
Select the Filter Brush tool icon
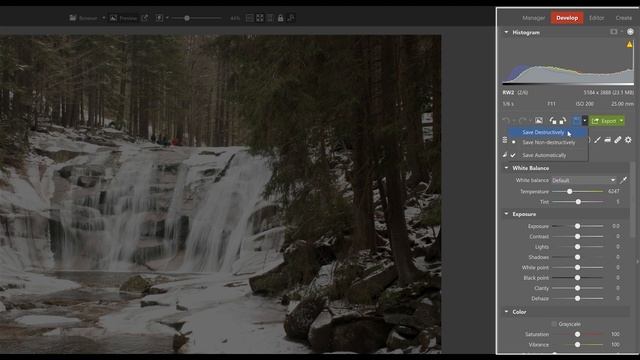point(598,140)
